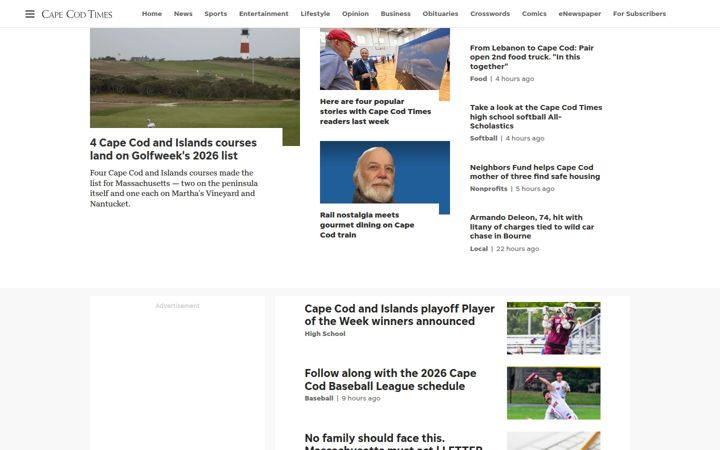Open 'playoff Player of the Week winners' story

point(399,315)
